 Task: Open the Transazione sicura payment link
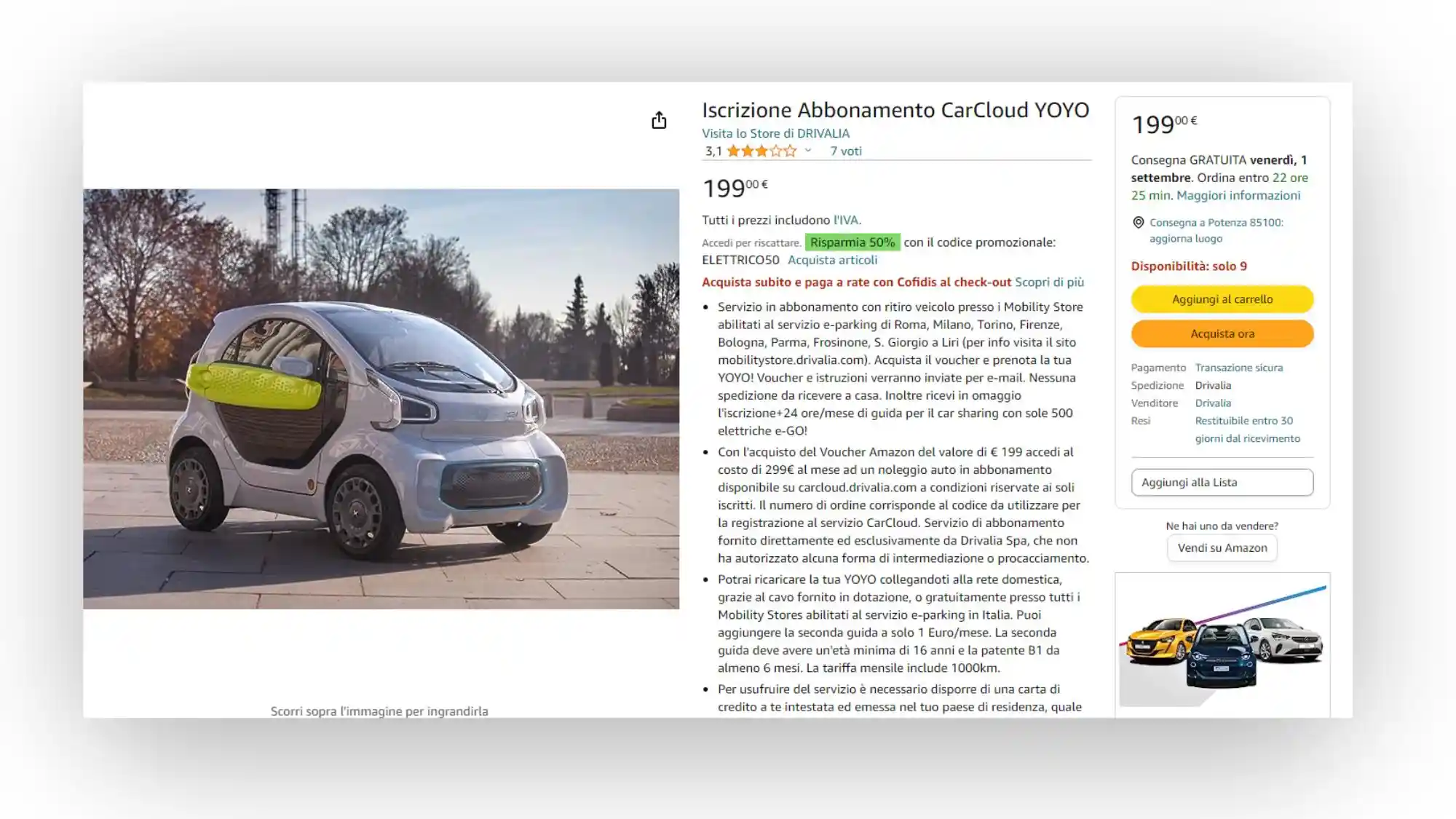1239,368
